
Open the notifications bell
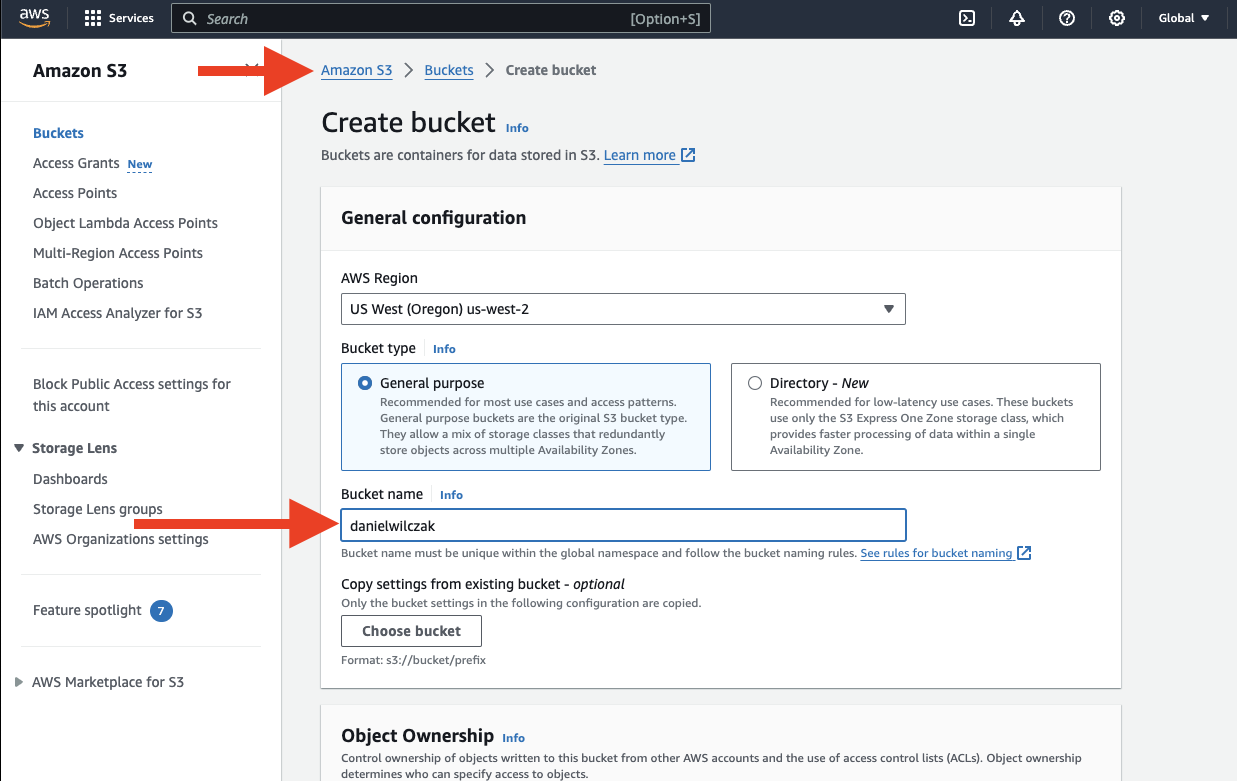pos(1017,18)
